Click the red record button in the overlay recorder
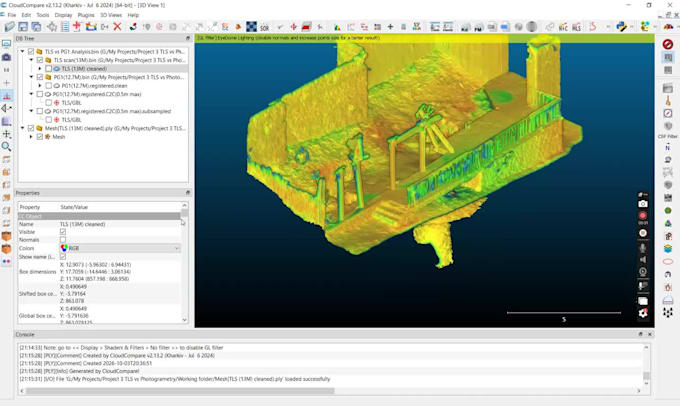 643,216
